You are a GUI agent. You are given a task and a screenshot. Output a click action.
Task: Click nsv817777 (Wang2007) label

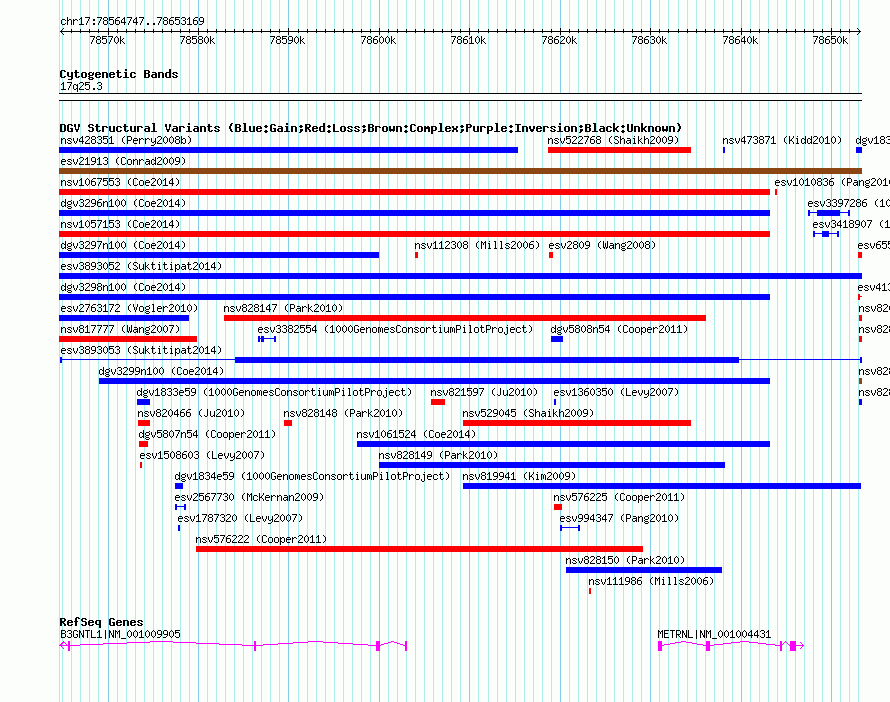pos(120,329)
